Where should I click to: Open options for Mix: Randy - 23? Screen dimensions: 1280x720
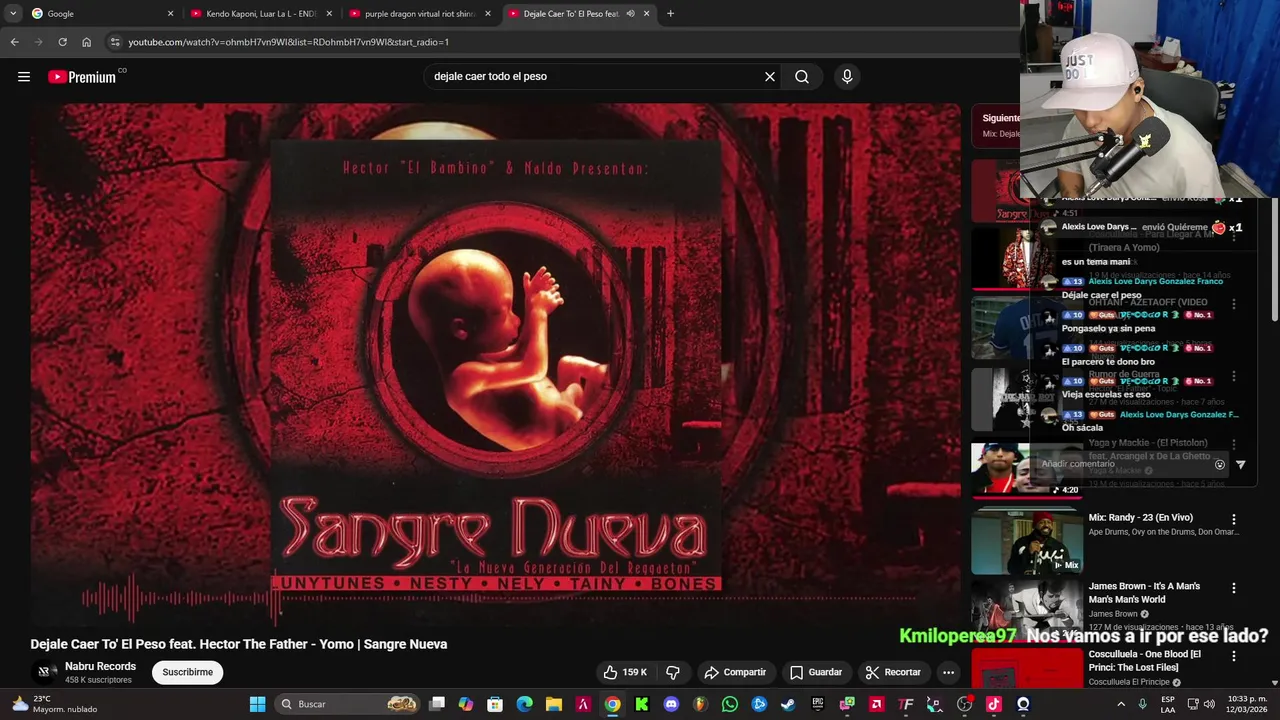1234,520
